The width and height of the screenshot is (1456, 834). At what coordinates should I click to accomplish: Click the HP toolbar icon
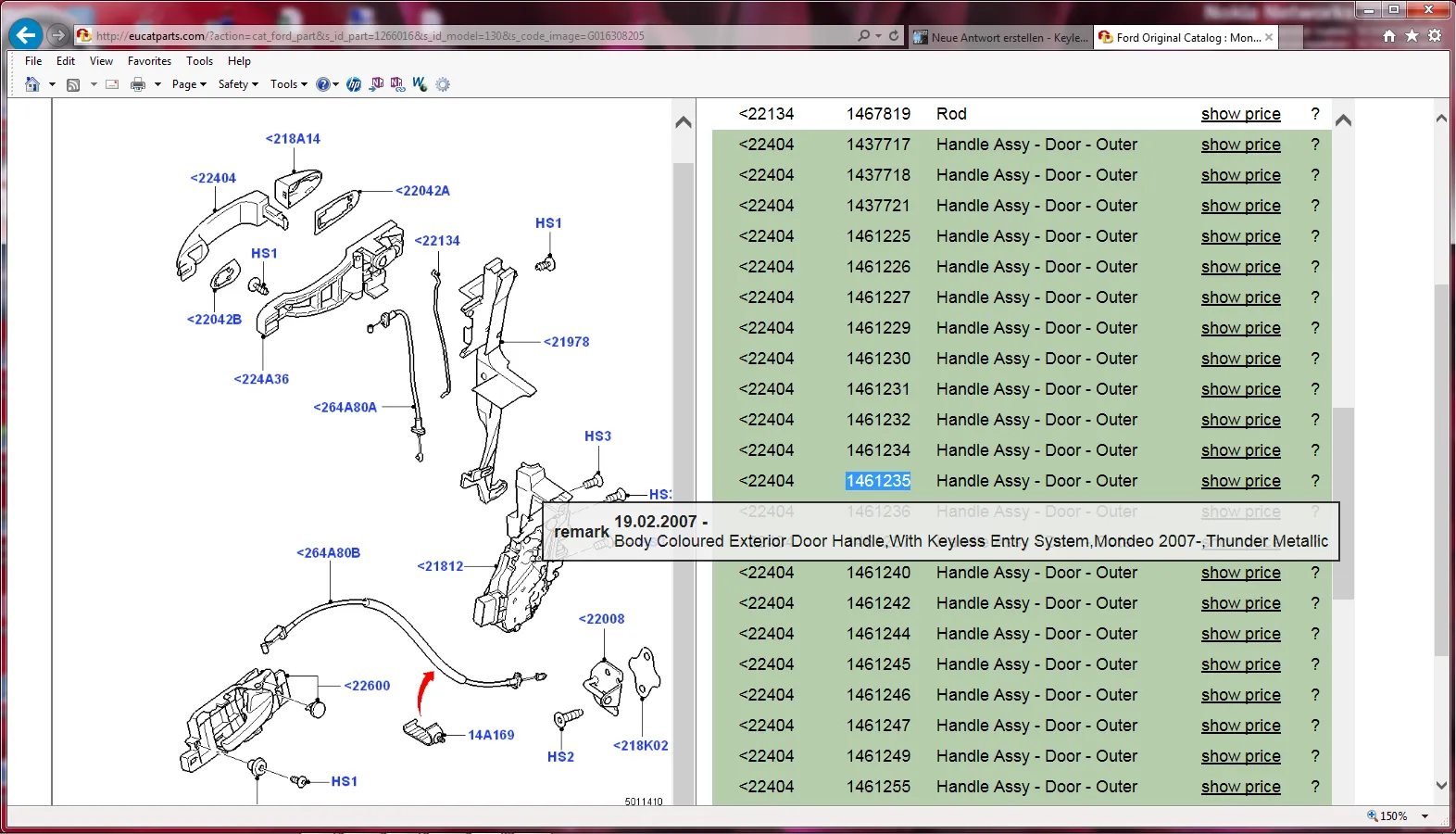[354, 84]
